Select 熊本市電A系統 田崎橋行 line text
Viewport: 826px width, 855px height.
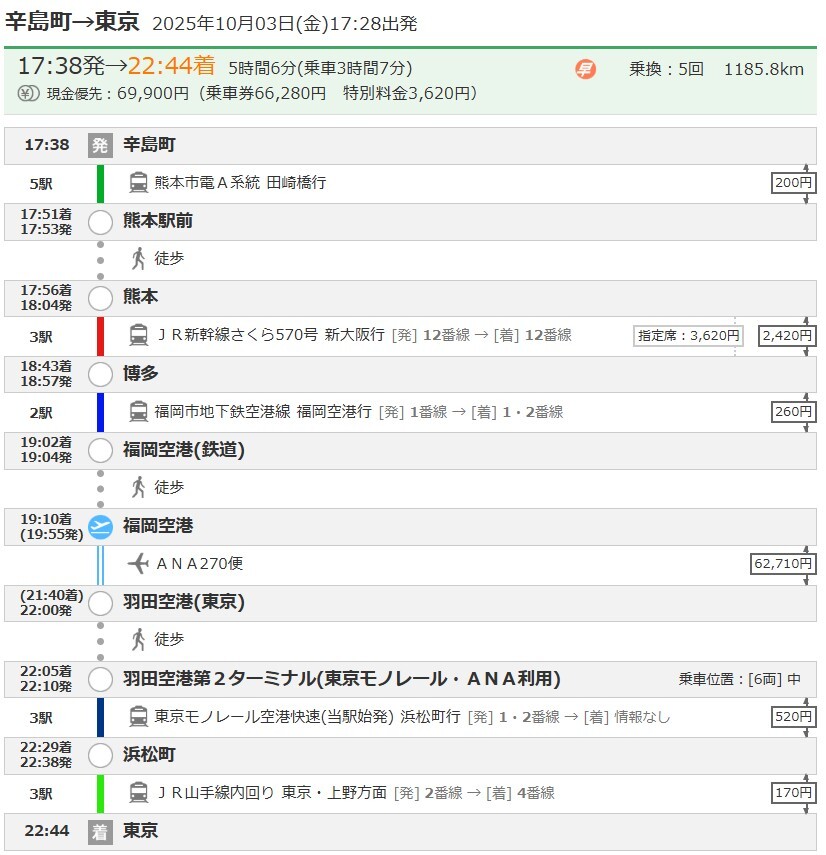[240, 183]
